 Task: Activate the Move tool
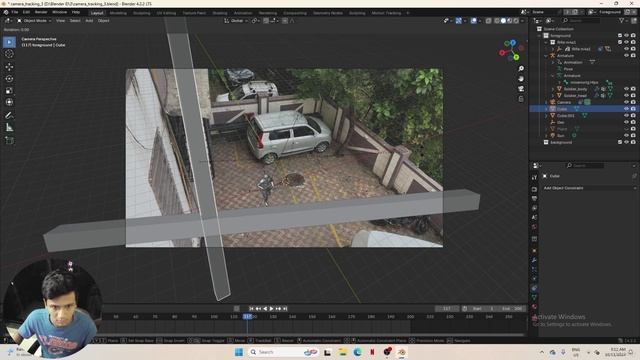click(x=9, y=67)
